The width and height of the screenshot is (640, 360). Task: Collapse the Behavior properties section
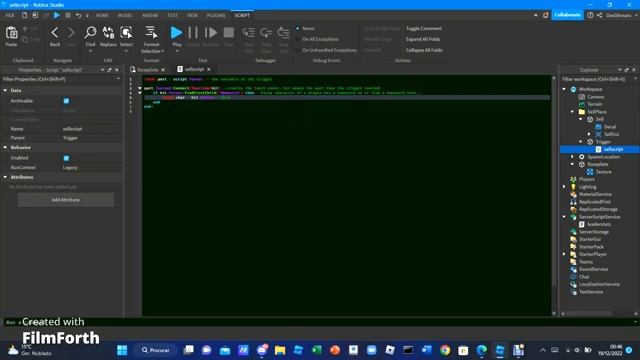[x=5, y=147]
